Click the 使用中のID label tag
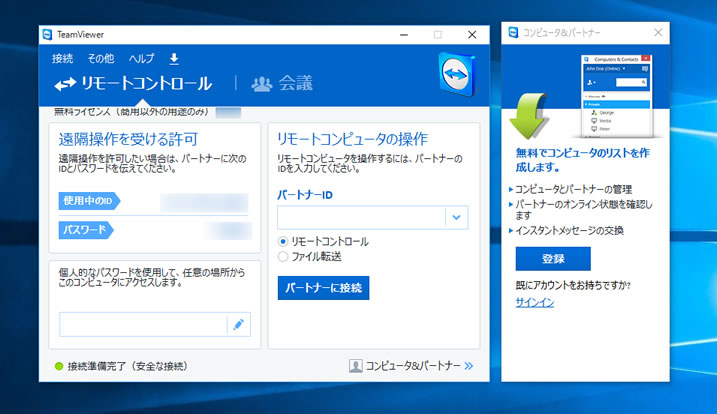 (89, 201)
